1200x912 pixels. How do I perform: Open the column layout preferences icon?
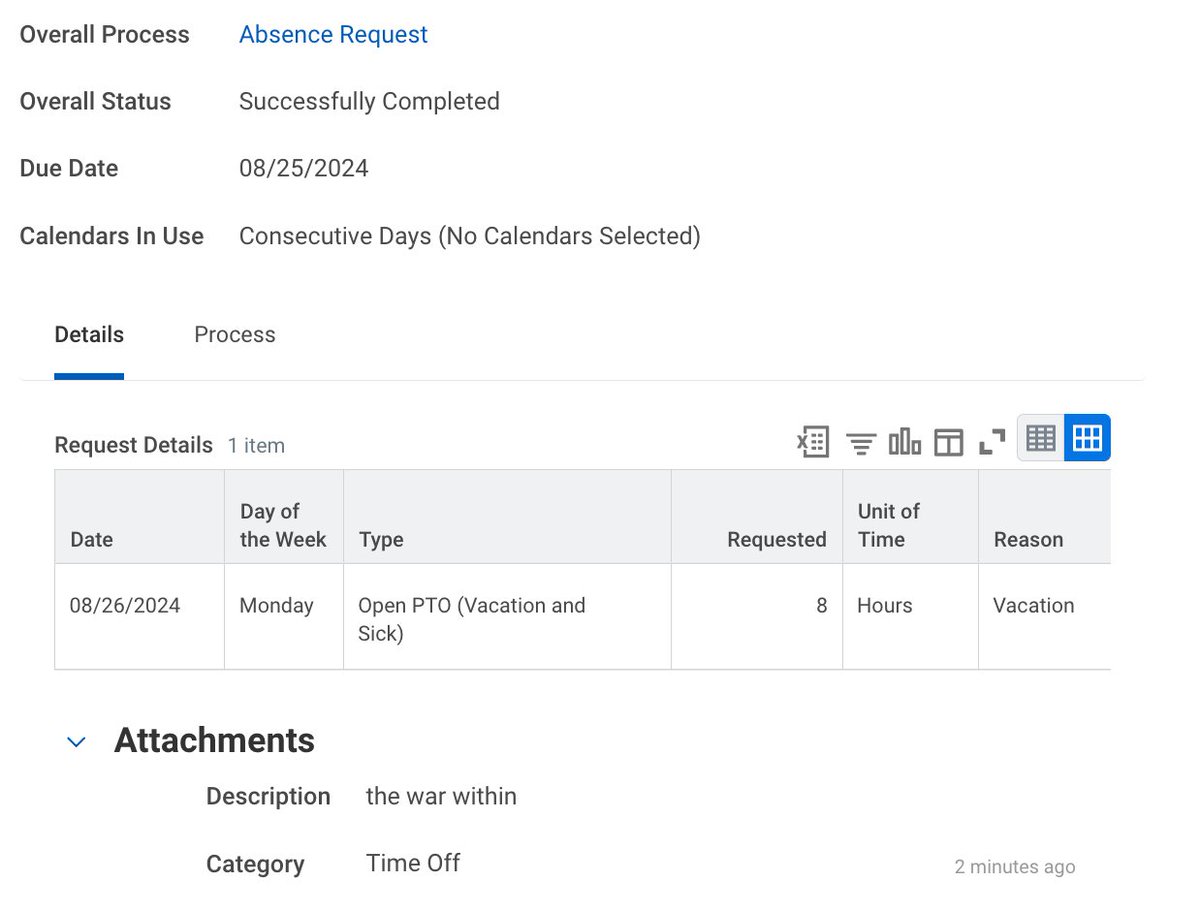[948, 442]
